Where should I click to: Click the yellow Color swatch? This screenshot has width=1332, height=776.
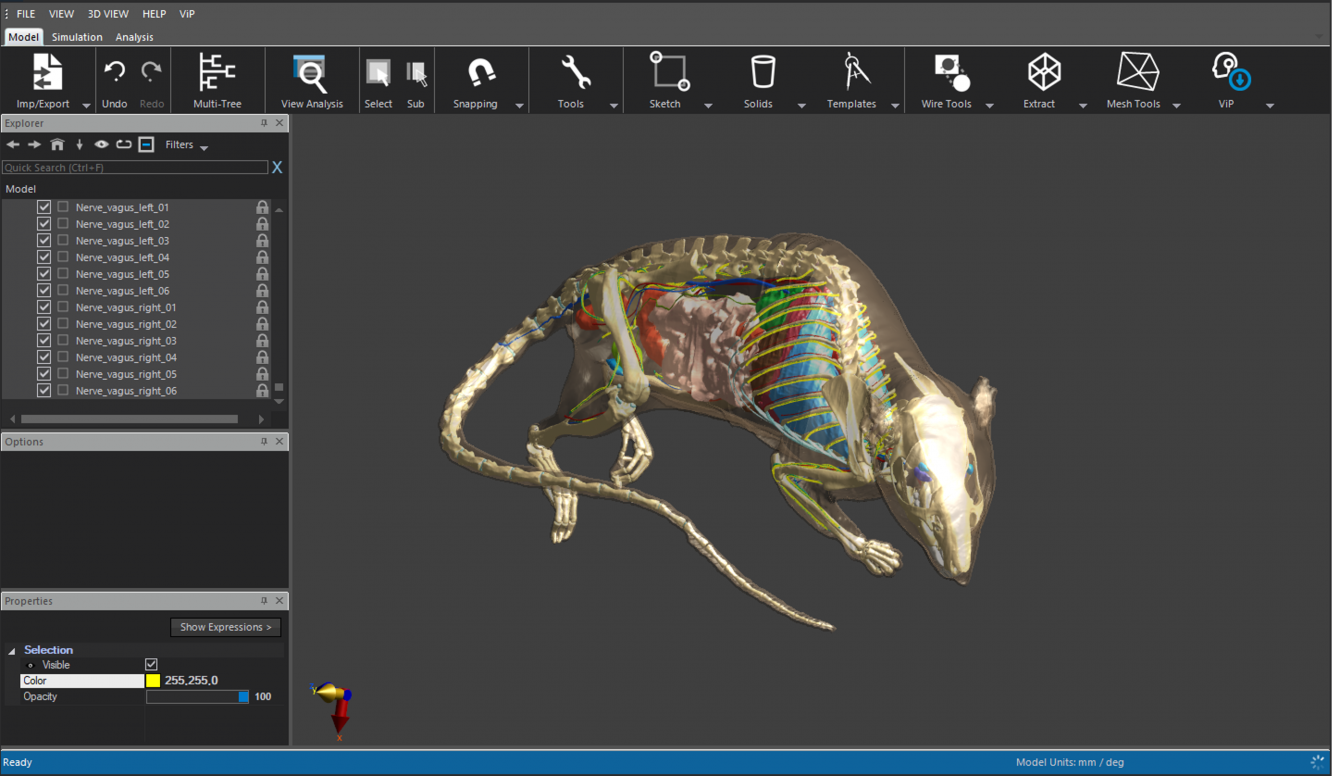tap(153, 681)
